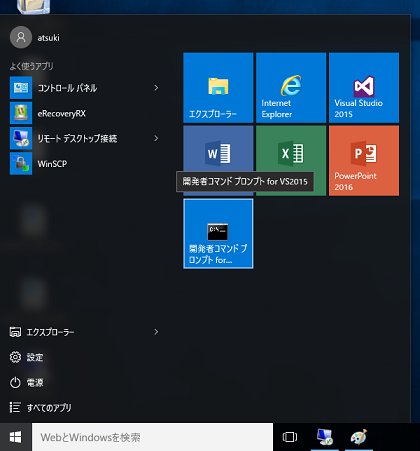Screen dimensions: 420x451
Task: Launch the Word tile
Action: tap(218, 149)
